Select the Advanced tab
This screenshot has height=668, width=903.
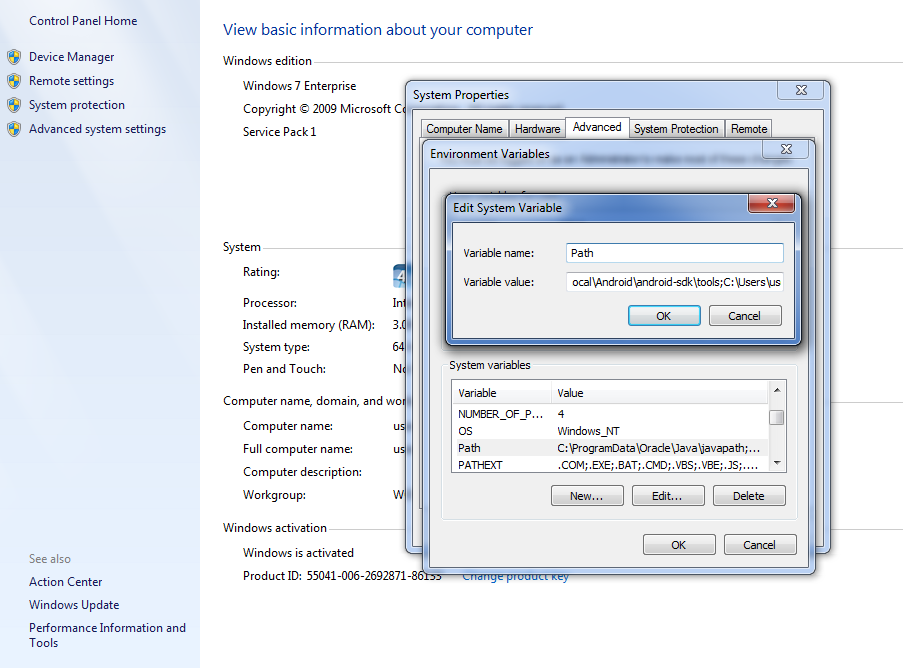(597, 127)
